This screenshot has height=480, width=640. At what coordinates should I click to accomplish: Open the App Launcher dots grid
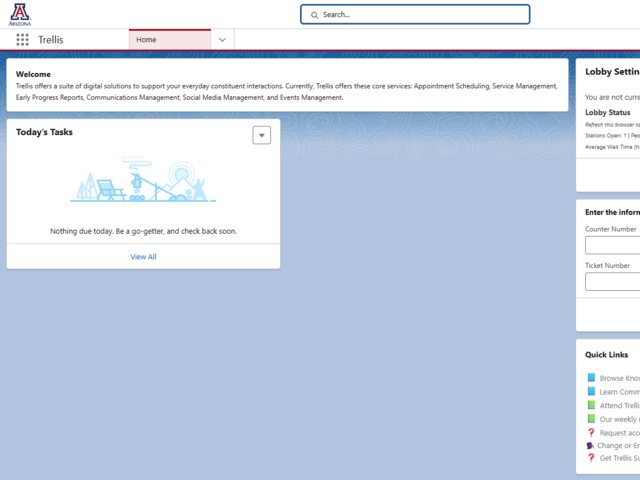click(x=22, y=40)
